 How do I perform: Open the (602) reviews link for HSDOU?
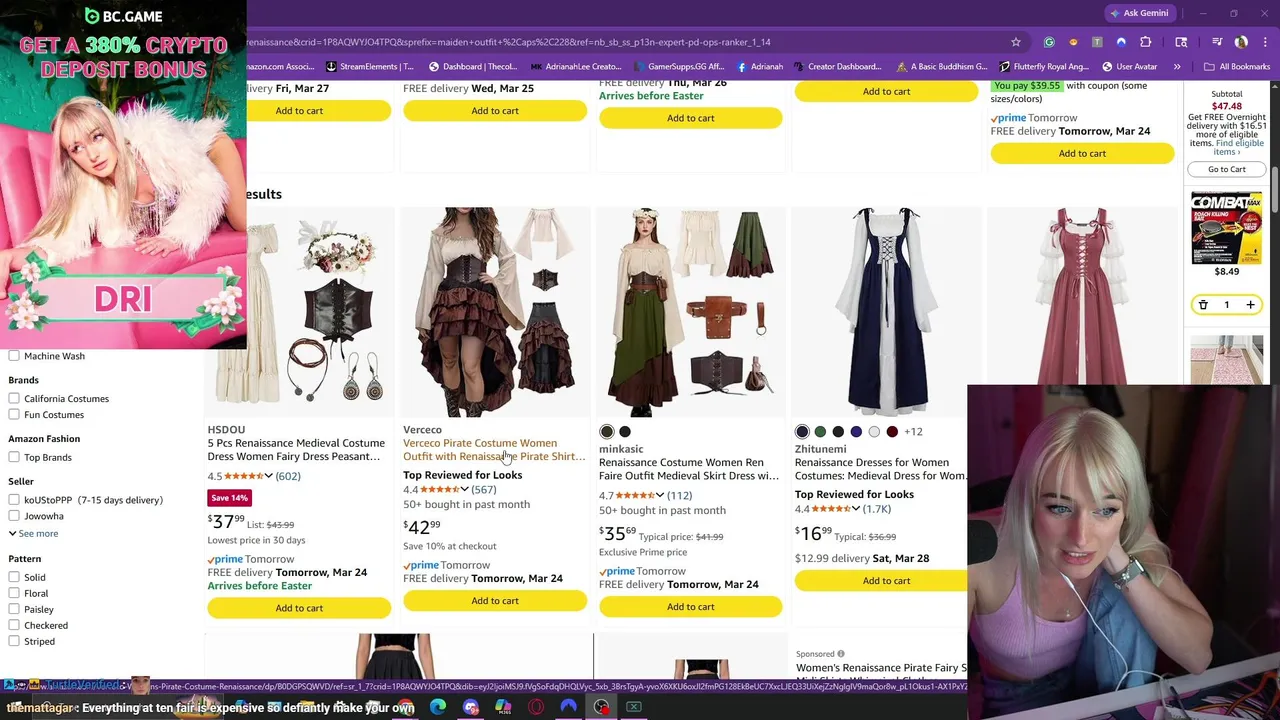point(288,476)
